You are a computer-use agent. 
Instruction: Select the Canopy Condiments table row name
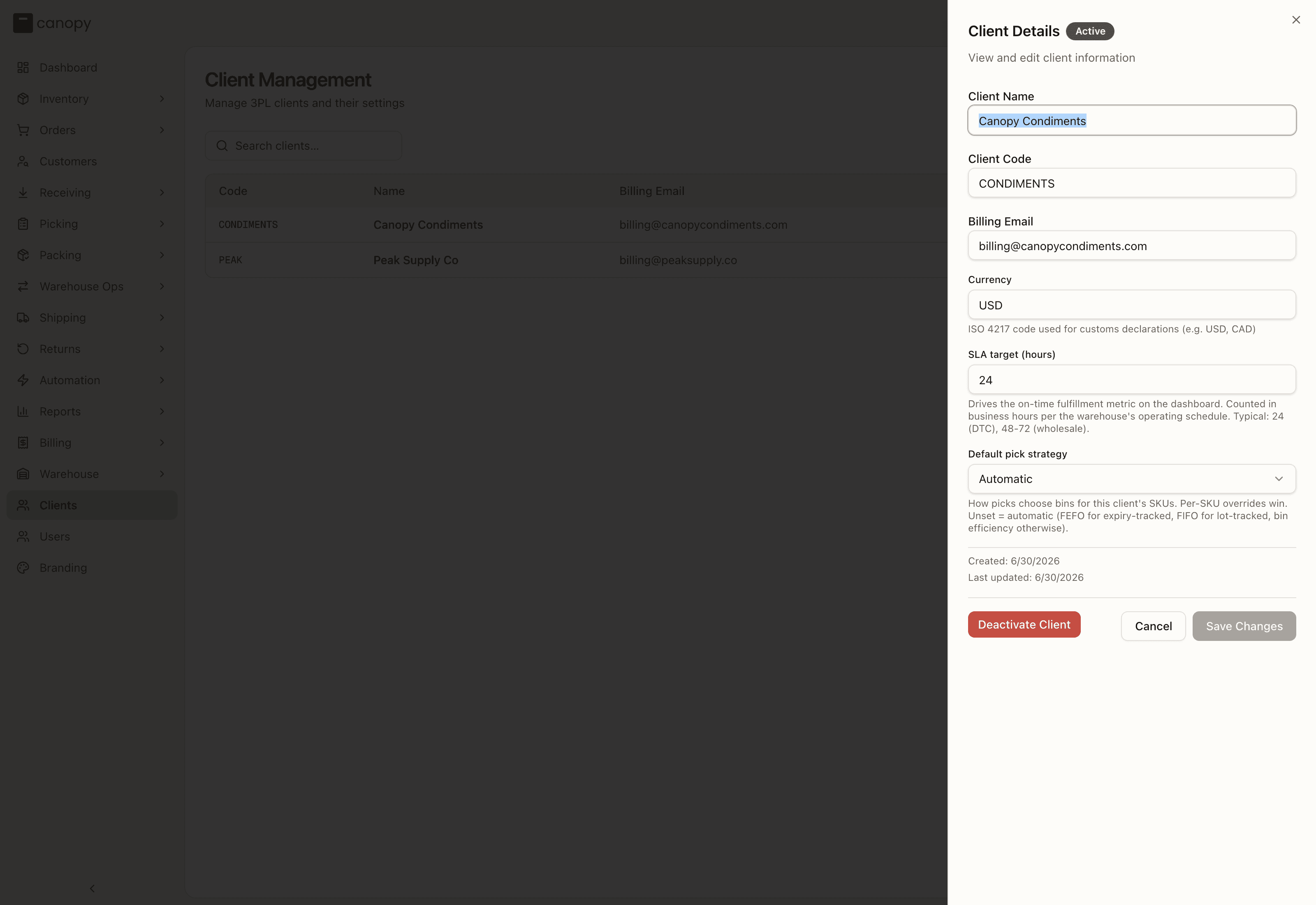[x=428, y=225]
